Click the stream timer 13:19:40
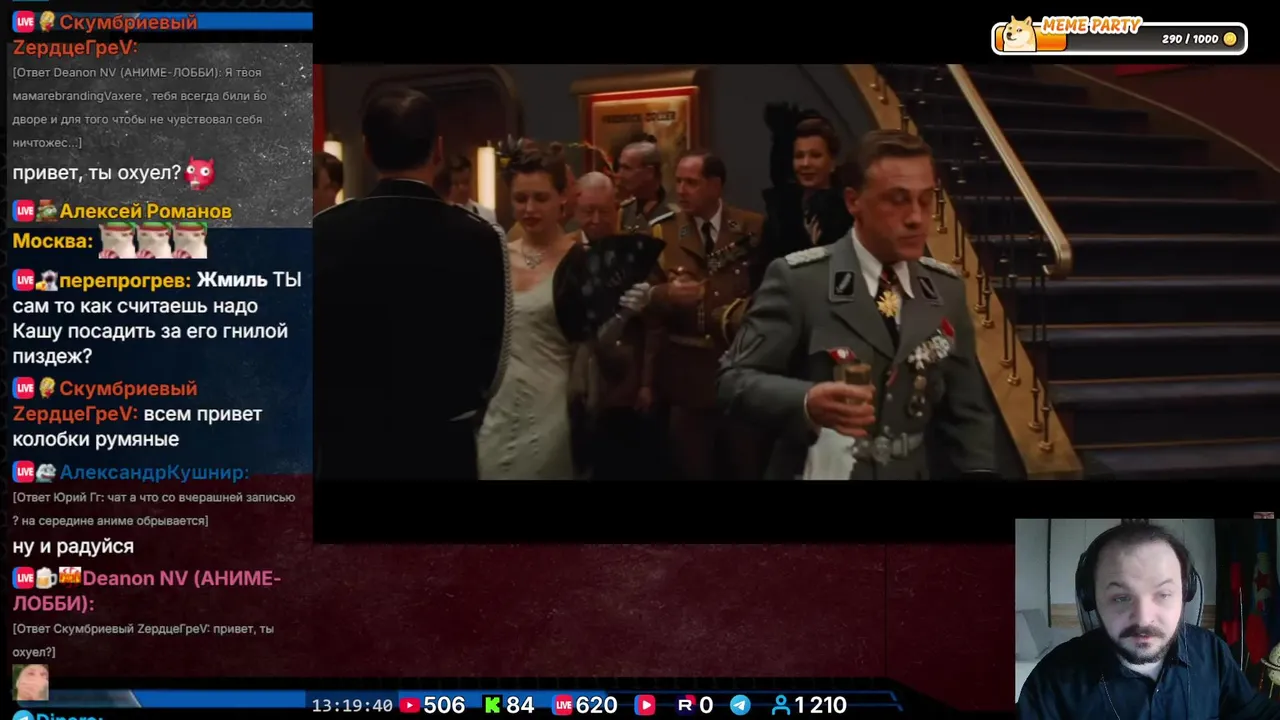Screen dimensions: 1280x720 click(x=352, y=705)
